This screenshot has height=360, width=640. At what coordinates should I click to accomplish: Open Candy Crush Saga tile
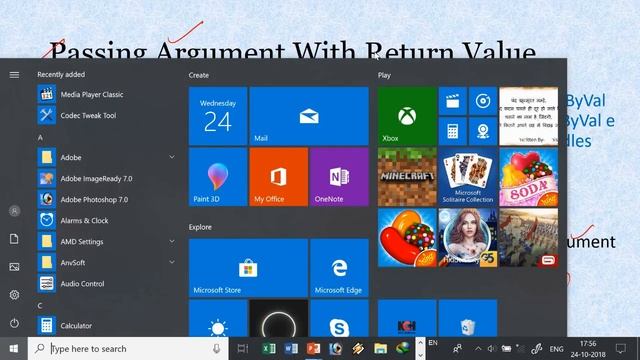[x=407, y=238]
